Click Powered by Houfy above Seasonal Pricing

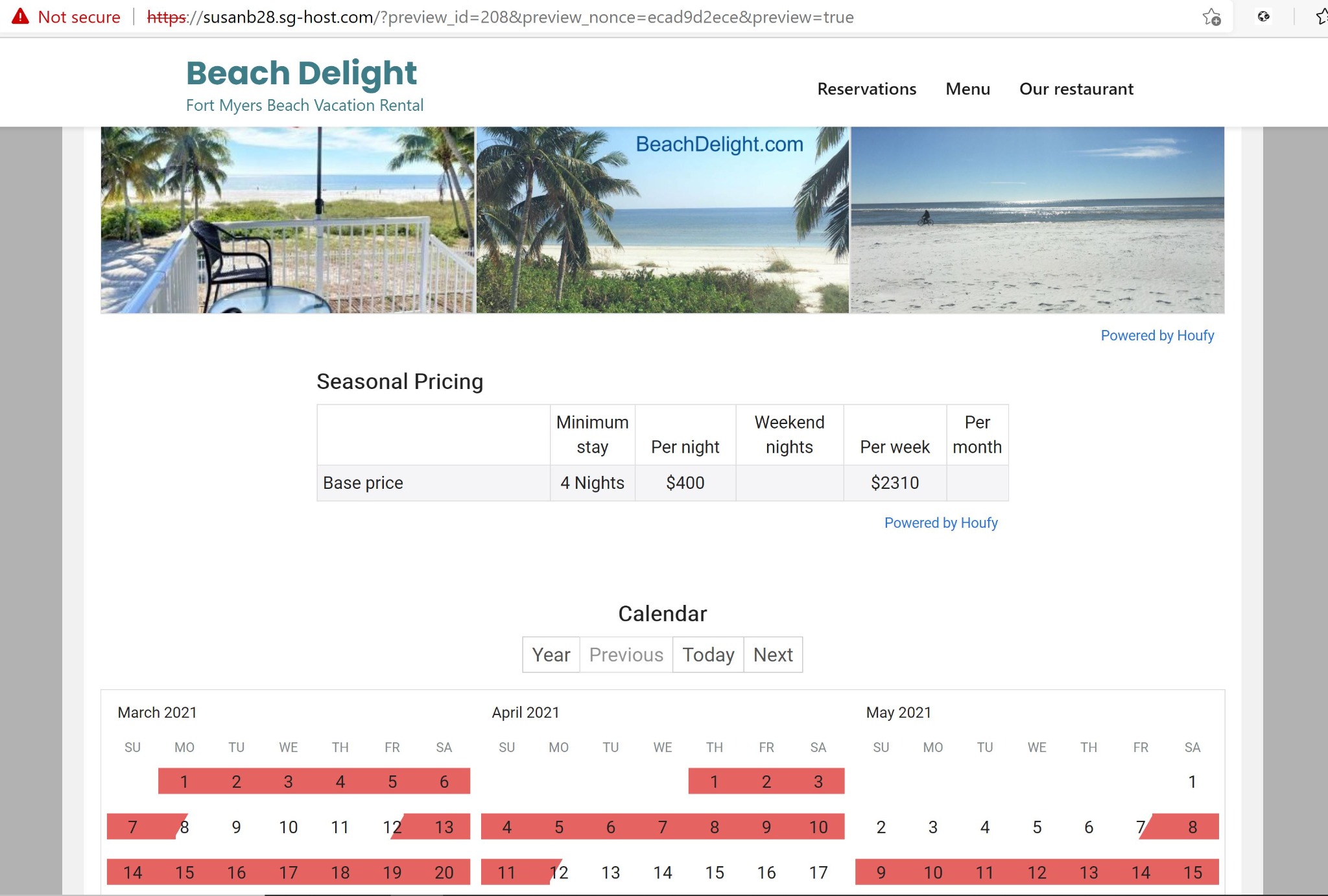(x=1157, y=335)
